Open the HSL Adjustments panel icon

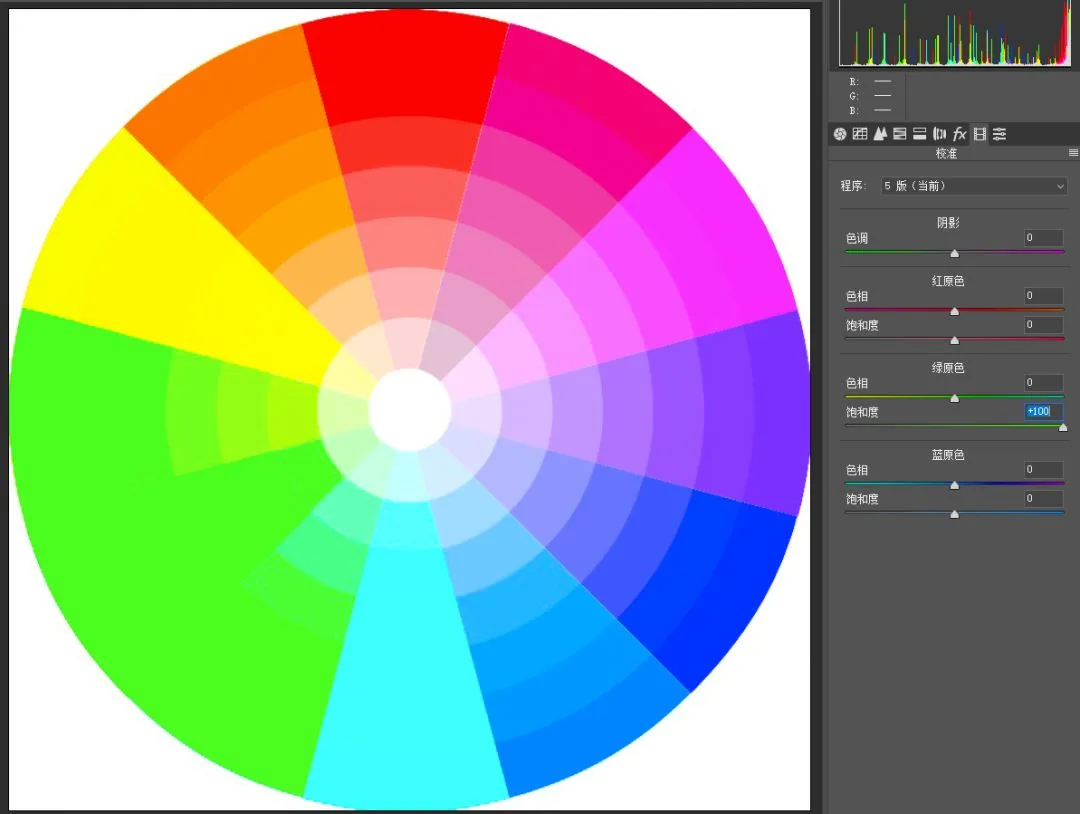(900, 134)
